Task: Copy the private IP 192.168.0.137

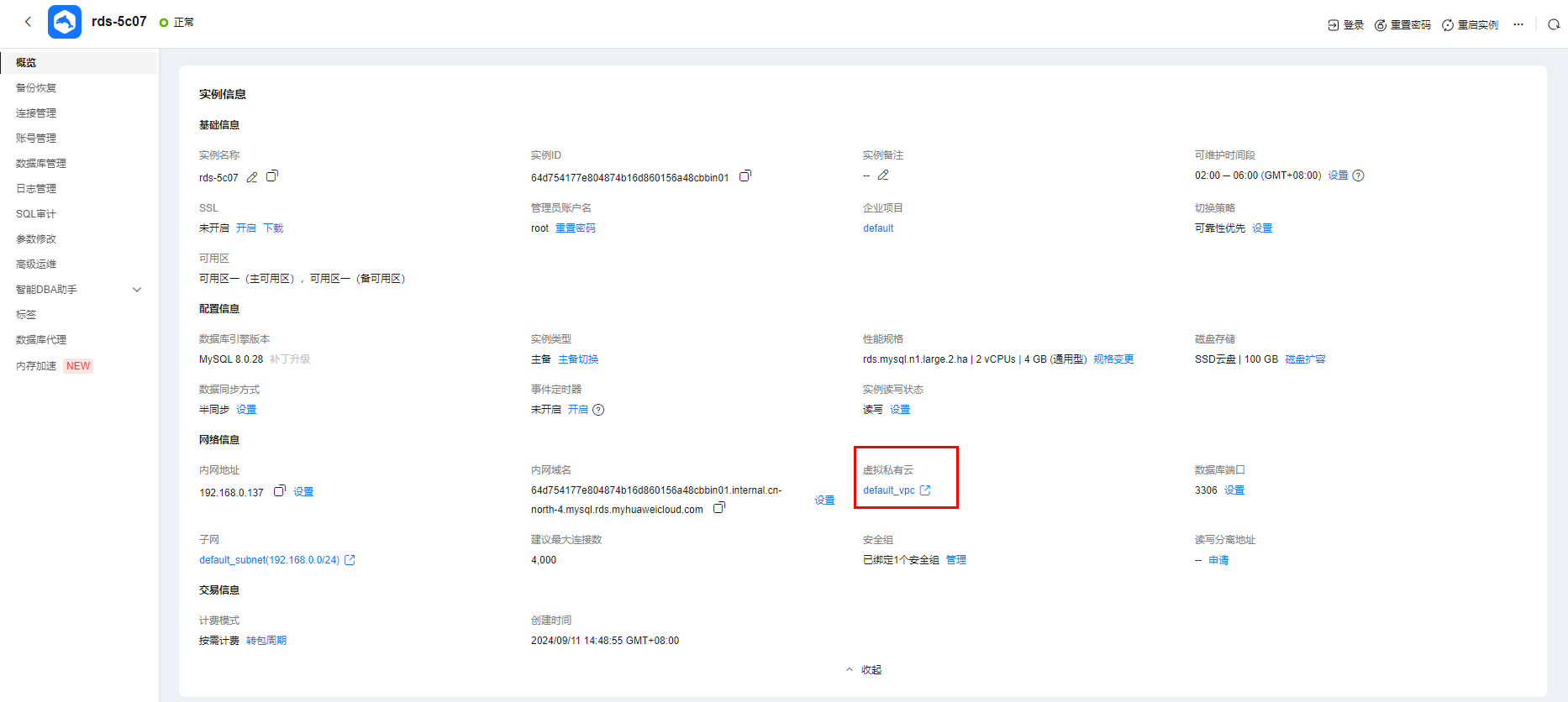Action: [x=280, y=491]
